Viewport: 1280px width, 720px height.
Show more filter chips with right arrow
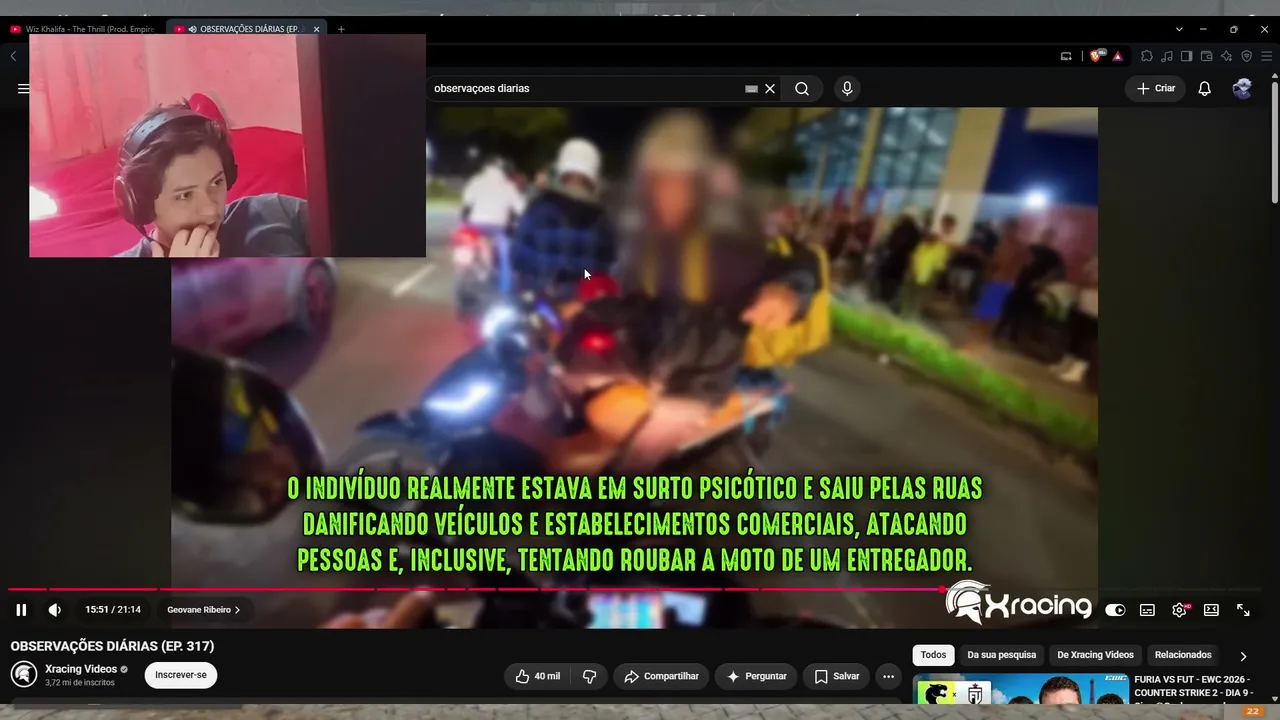(x=1243, y=656)
